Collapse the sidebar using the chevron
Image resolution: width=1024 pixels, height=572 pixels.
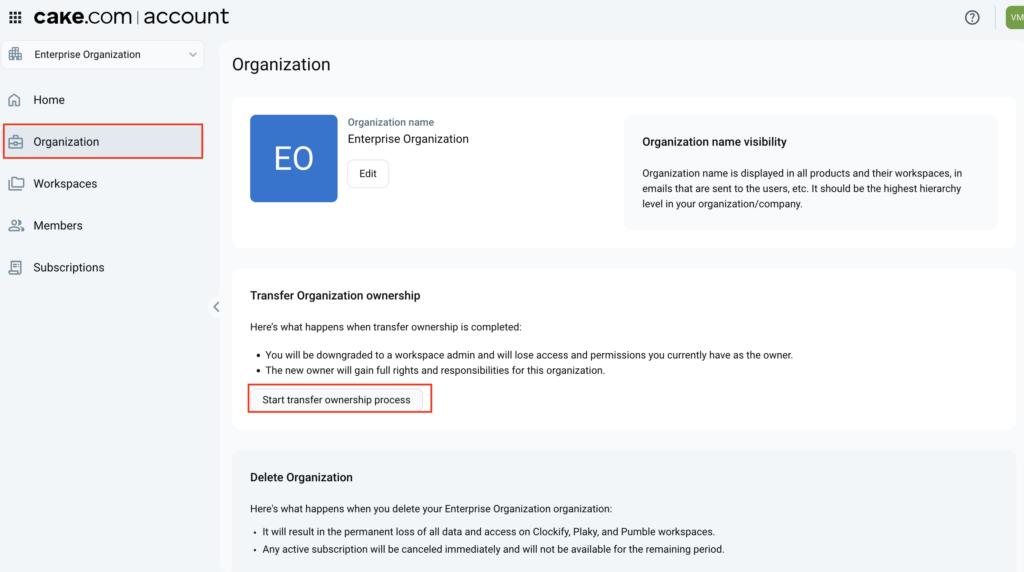tap(216, 307)
